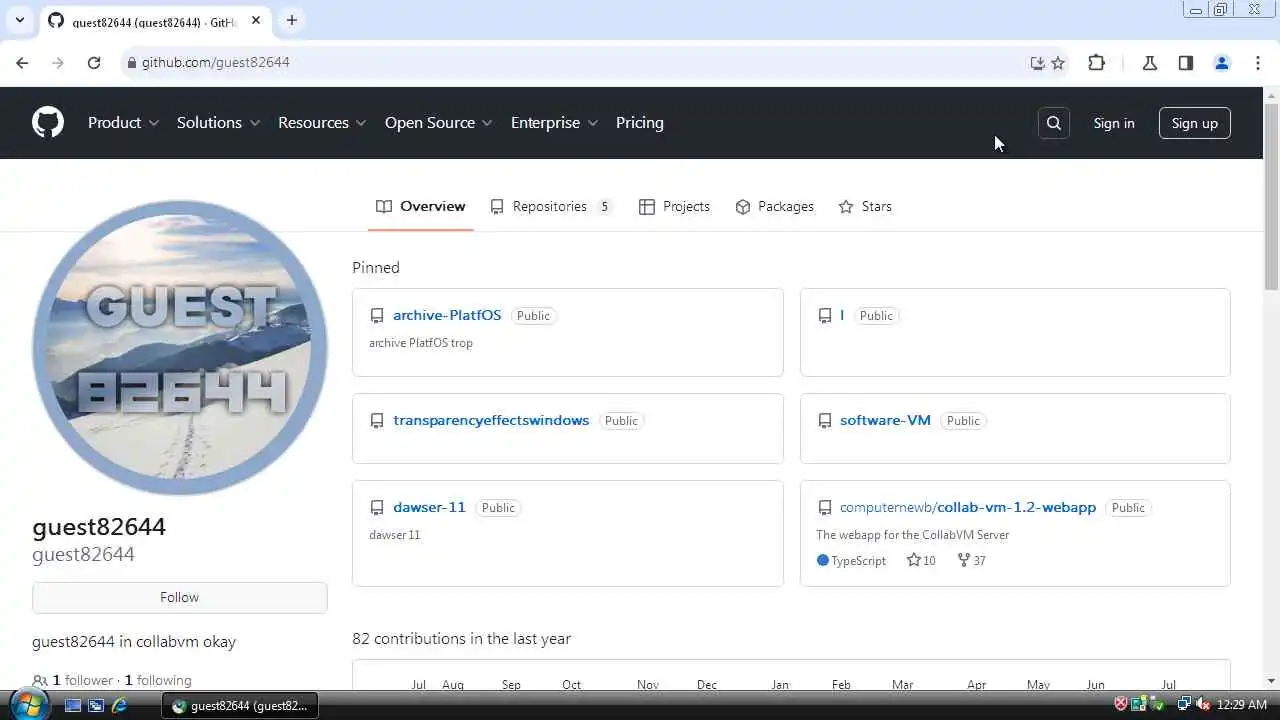Select the guest82644 taskbar window button
This screenshot has height=720, width=1280.
click(240, 705)
